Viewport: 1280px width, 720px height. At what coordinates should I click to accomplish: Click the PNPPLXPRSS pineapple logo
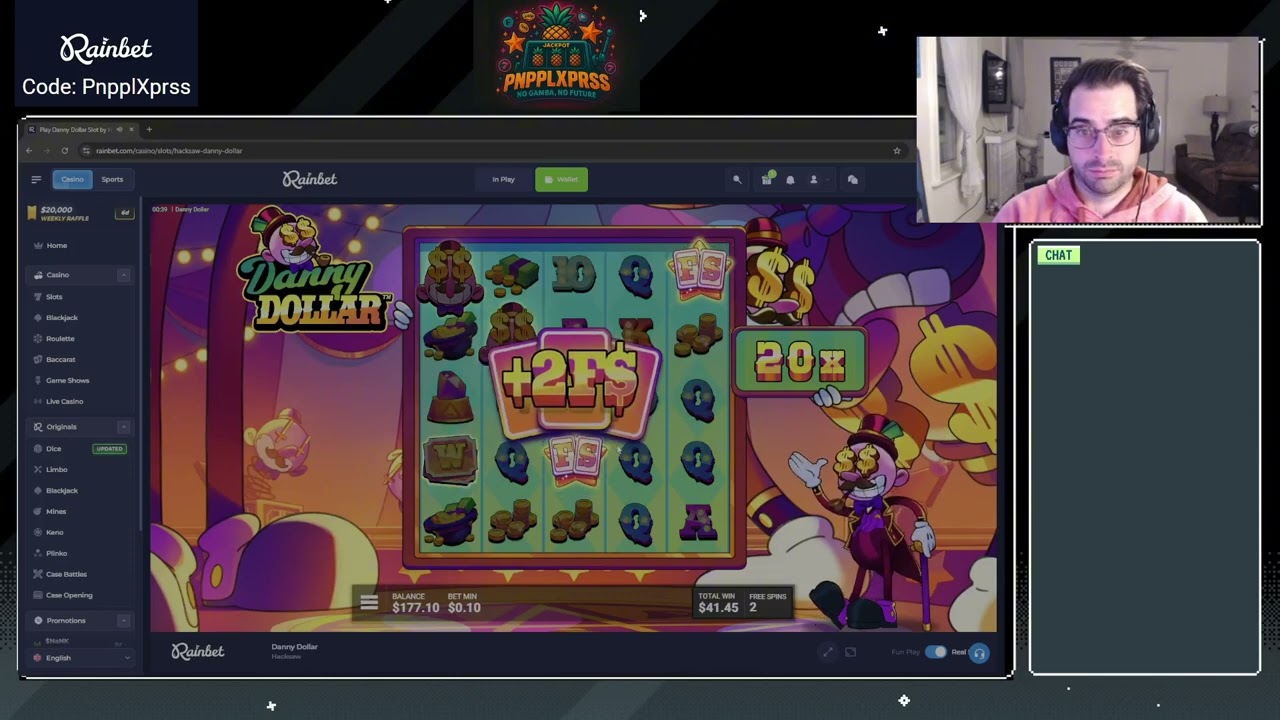556,52
